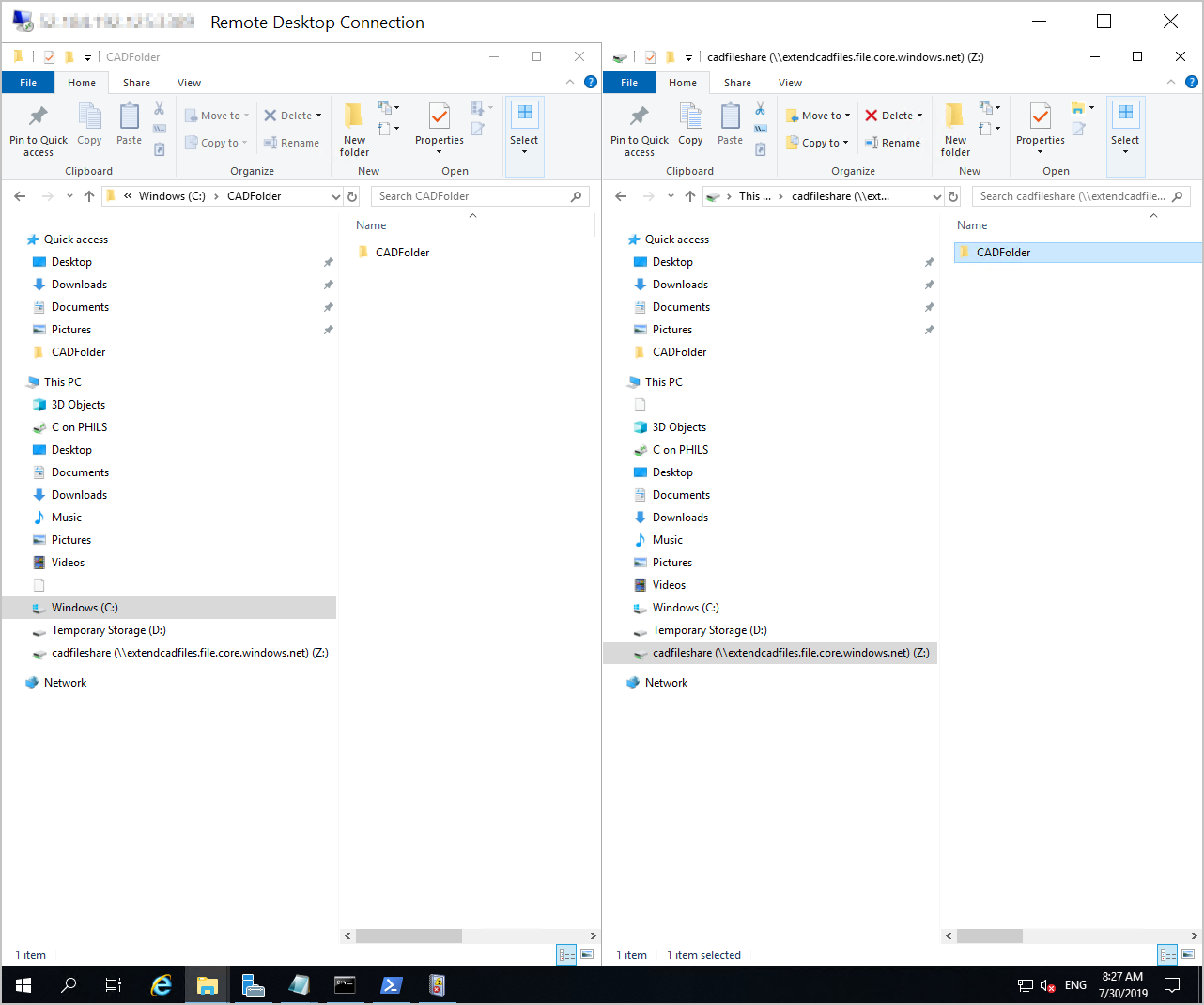Click Search cadfileshare field in right window

(x=1081, y=196)
